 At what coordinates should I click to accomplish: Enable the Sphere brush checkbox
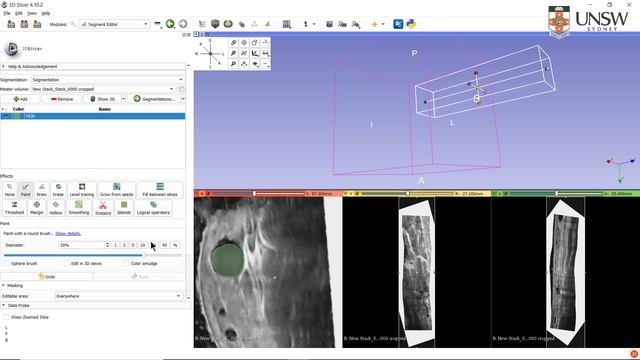click(x=7, y=263)
